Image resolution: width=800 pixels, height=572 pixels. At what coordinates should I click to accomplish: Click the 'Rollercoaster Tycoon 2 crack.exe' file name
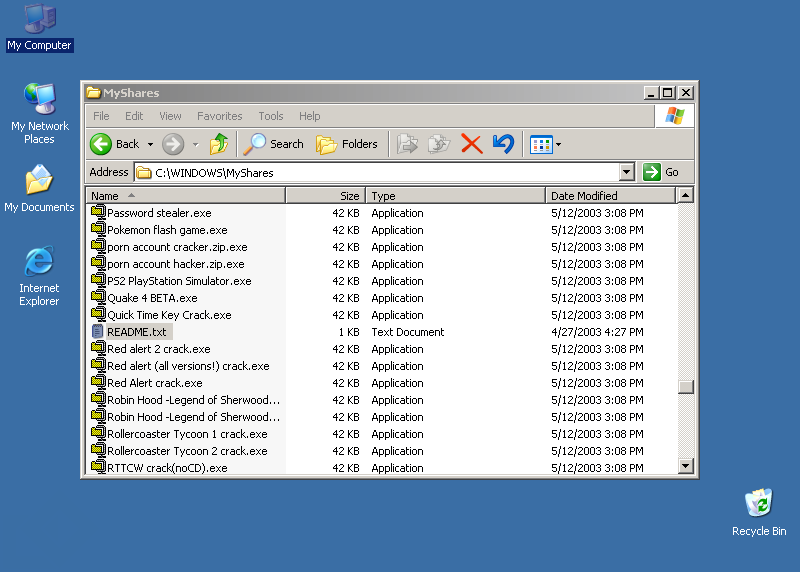tap(187, 451)
